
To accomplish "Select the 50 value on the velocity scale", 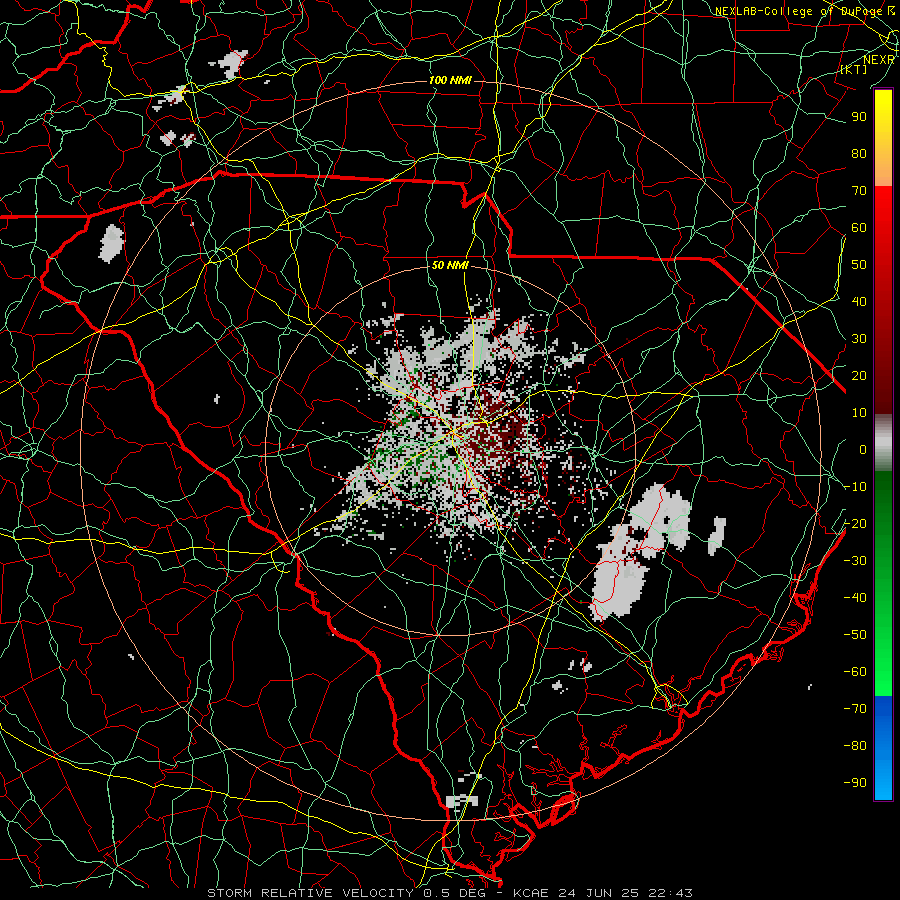I will pyautogui.click(x=859, y=265).
